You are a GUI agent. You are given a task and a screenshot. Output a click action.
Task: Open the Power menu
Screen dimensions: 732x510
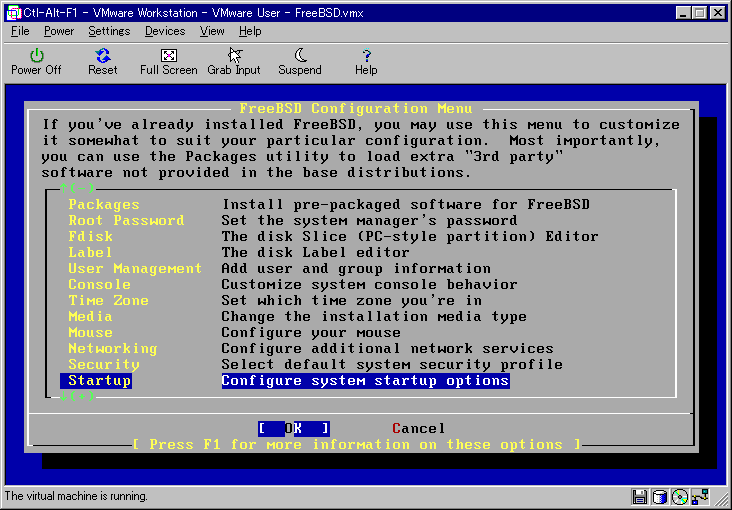point(59,31)
